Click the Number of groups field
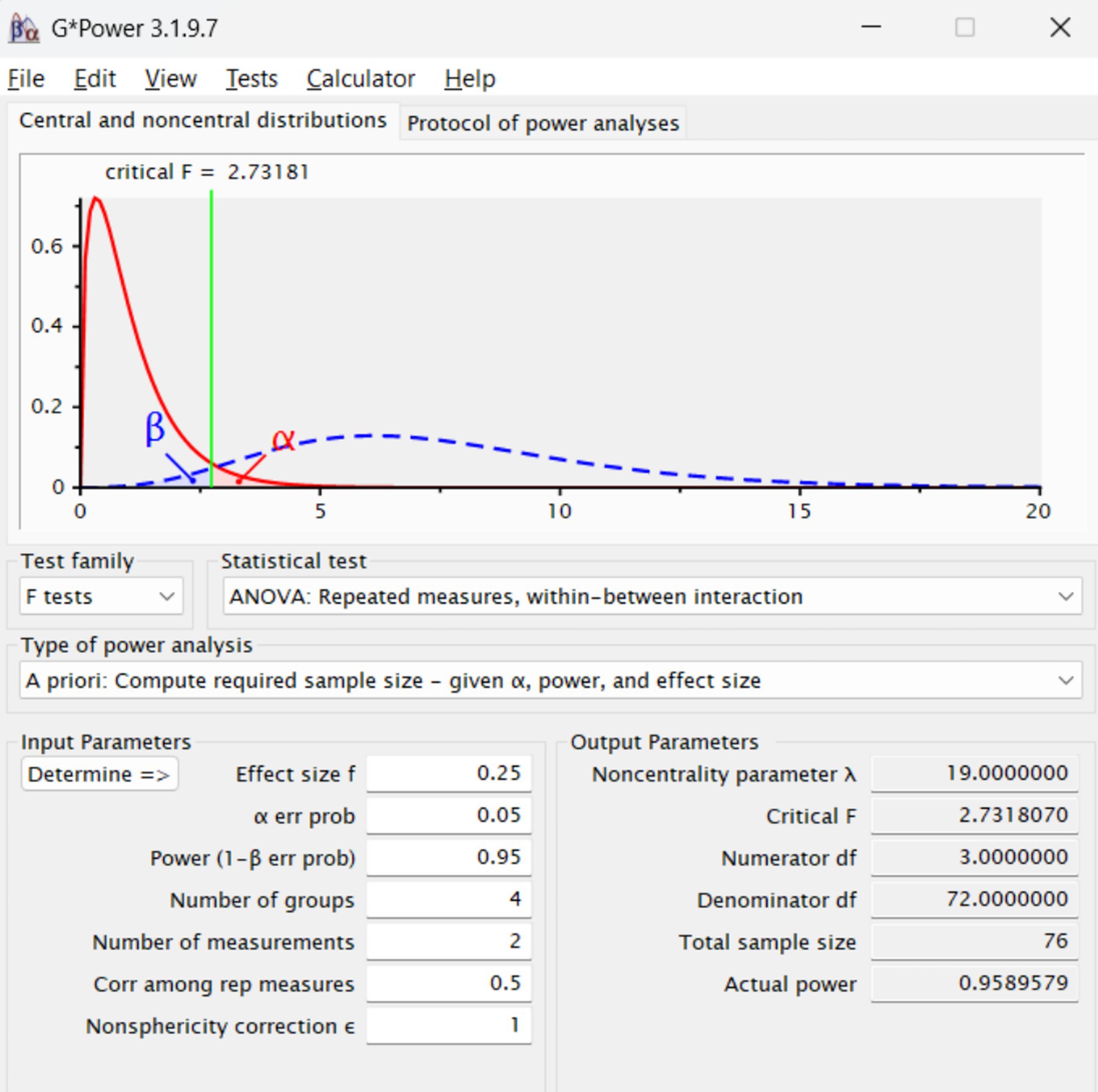Viewport: 1098px width, 1092px height. tap(449, 899)
